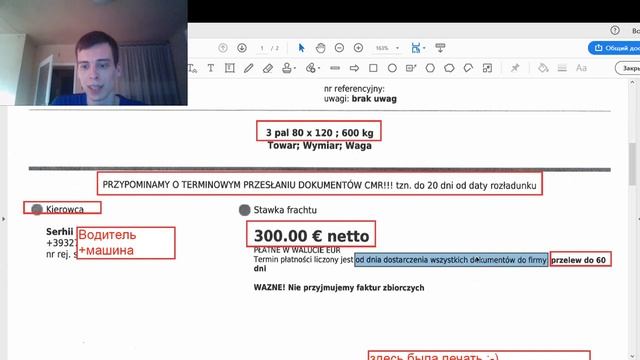This screenshot has height=360, width=640.
Task: Click the 'nr referencyjny:' line
Action: [354, 89]
